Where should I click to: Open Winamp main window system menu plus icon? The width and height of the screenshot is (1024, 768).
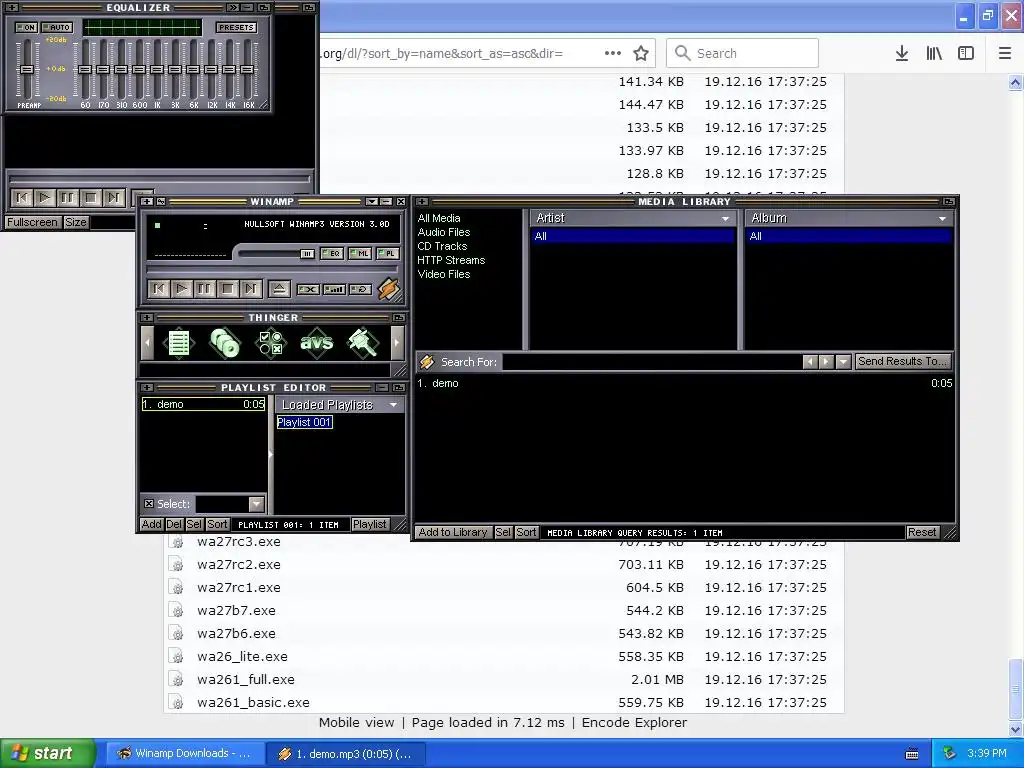pos(147,202)
